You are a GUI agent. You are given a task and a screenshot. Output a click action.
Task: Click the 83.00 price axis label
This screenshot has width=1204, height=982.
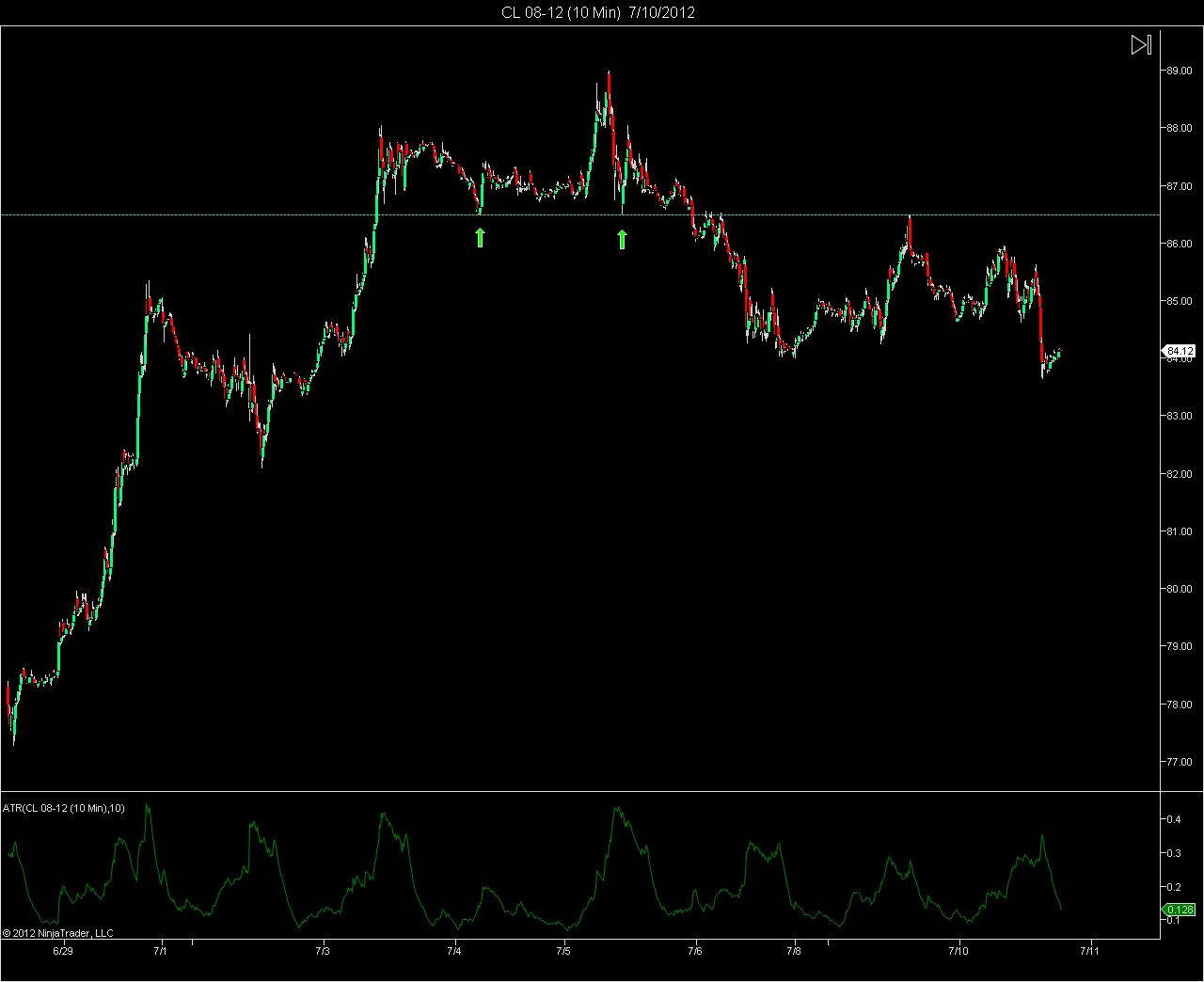pos(1180,417)
